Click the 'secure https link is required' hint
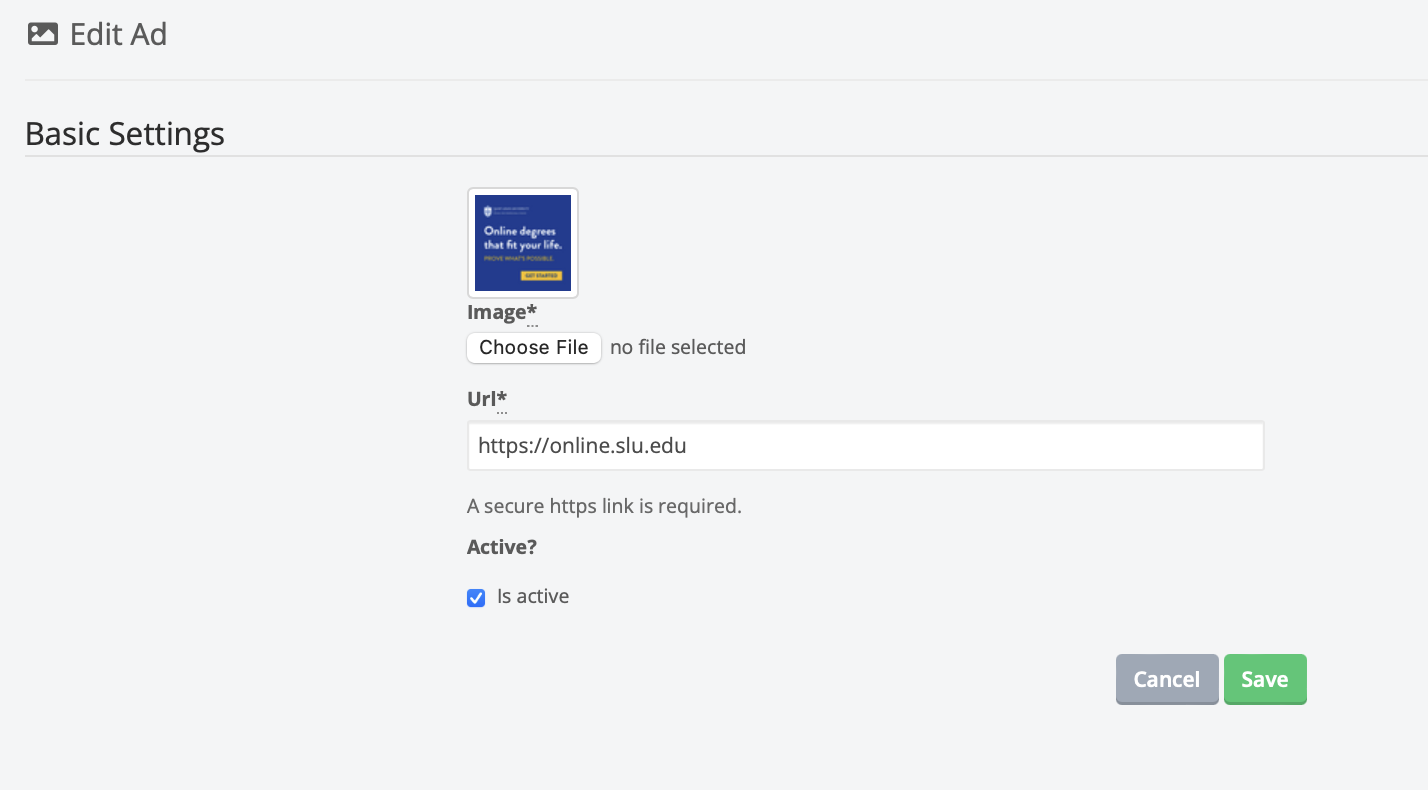Screen dimensions: 1428x790 (604, 506)
